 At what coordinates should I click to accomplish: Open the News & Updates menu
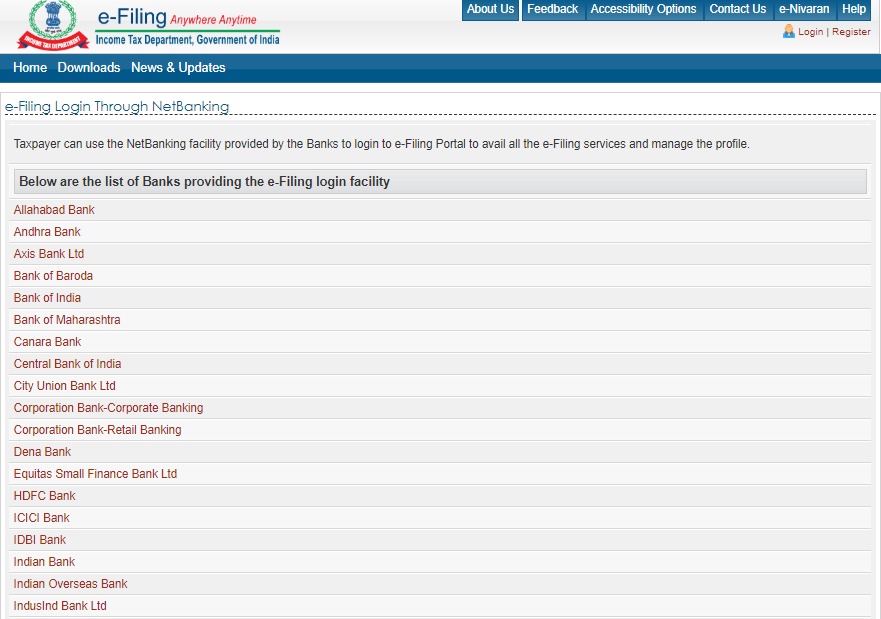pyautogui.click(x=178, y=67)
